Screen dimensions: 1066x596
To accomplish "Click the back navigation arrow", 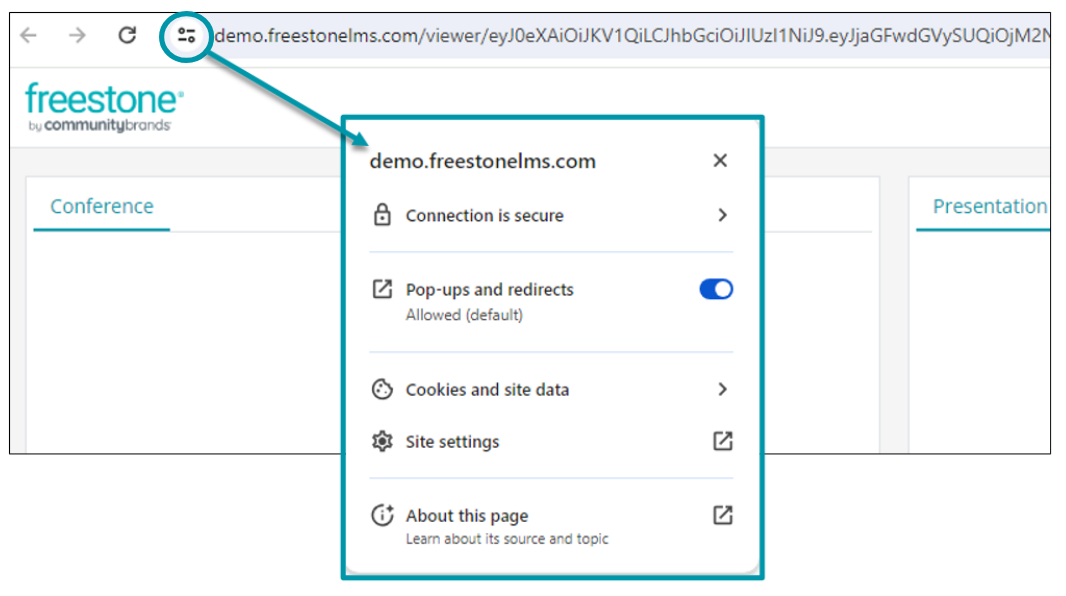I will [28, 34].
